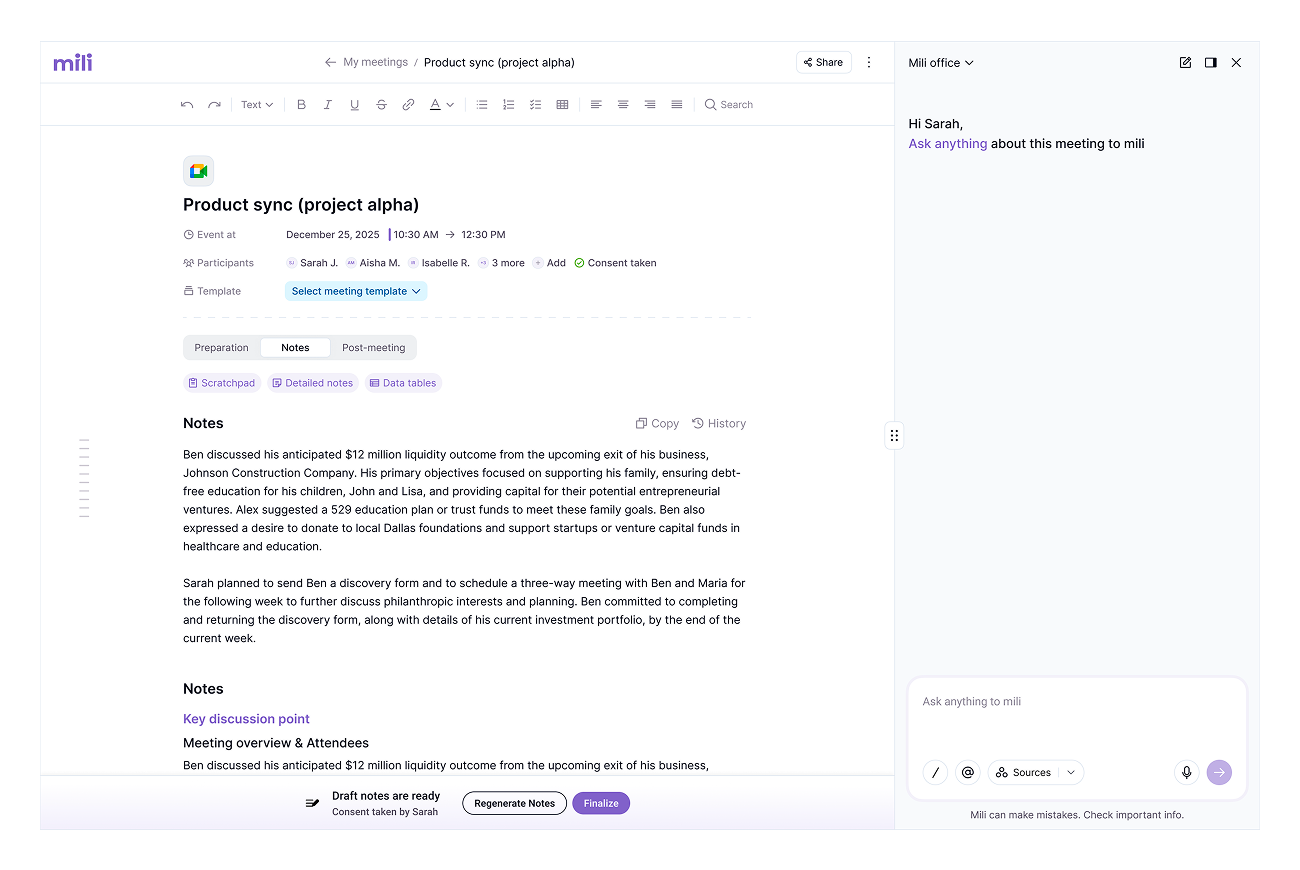Click the draft notes pencil icon
Viewport: 1300px width, 870px height.
coord(312,803)
